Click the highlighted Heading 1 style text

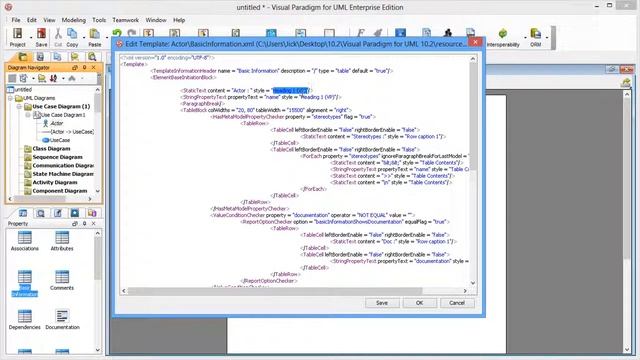291,91
